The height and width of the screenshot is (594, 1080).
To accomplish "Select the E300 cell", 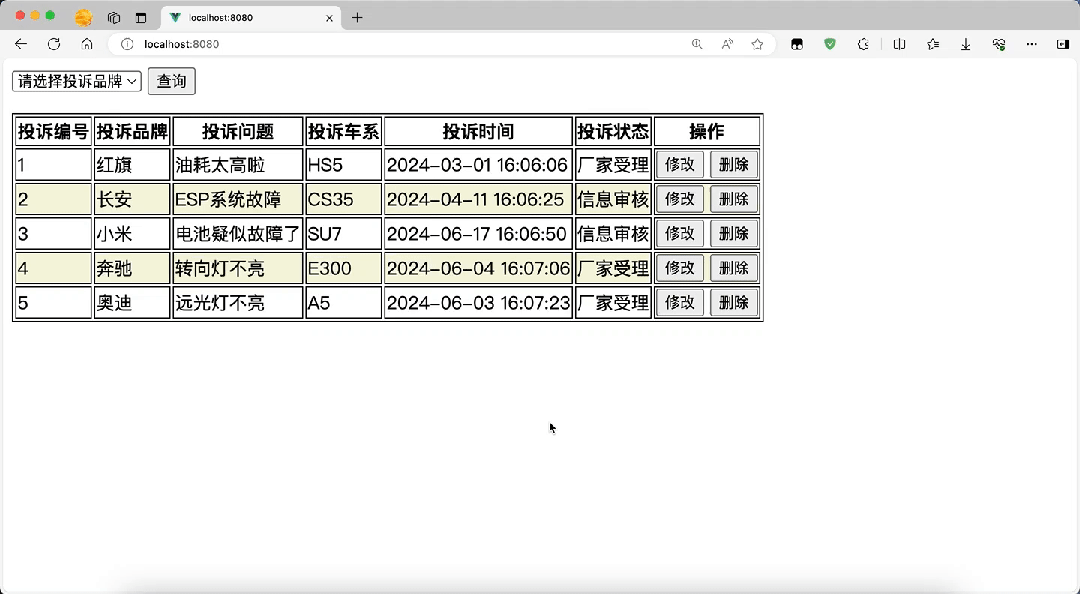I will tap(343, 268).
